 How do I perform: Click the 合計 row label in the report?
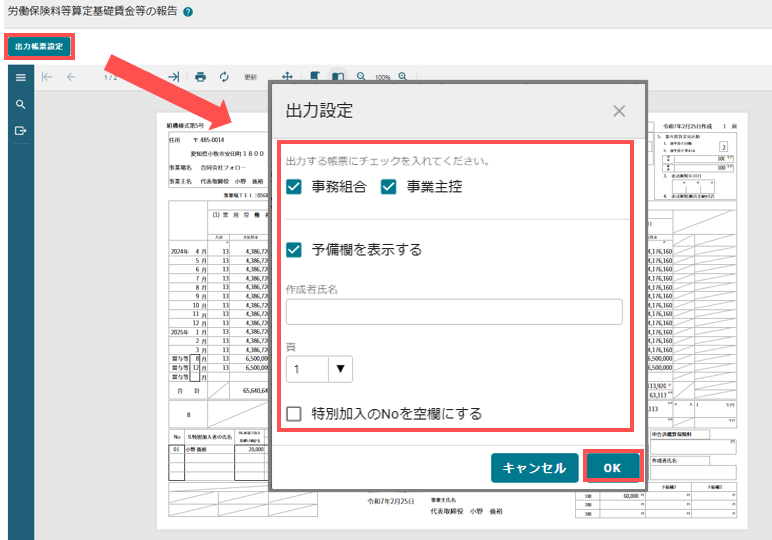pos(188,391)
